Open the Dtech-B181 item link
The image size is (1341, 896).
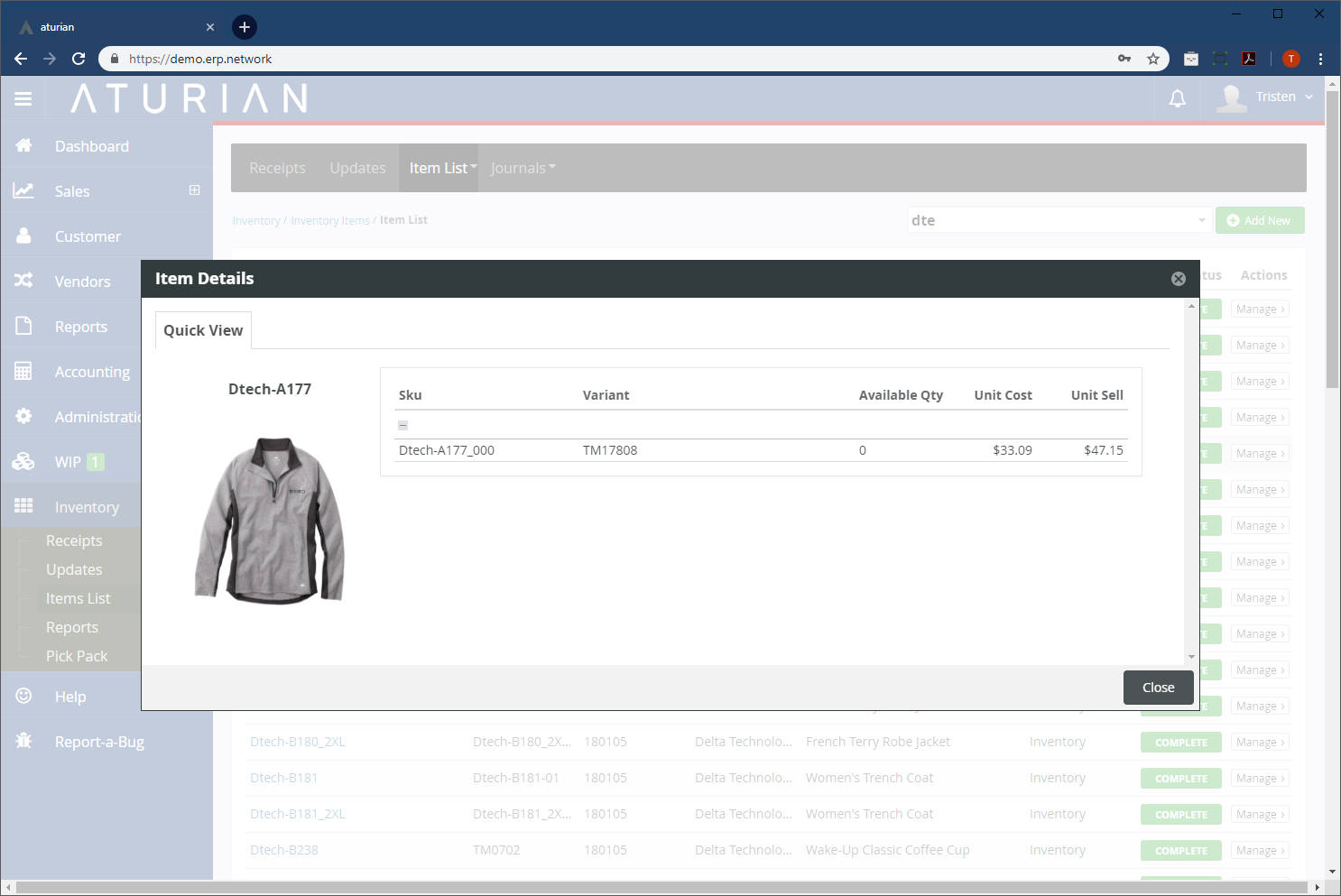283,778
